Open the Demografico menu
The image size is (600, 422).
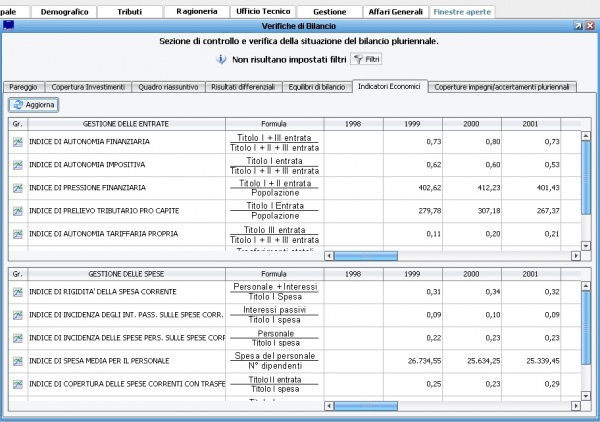(x=64, y=12)
